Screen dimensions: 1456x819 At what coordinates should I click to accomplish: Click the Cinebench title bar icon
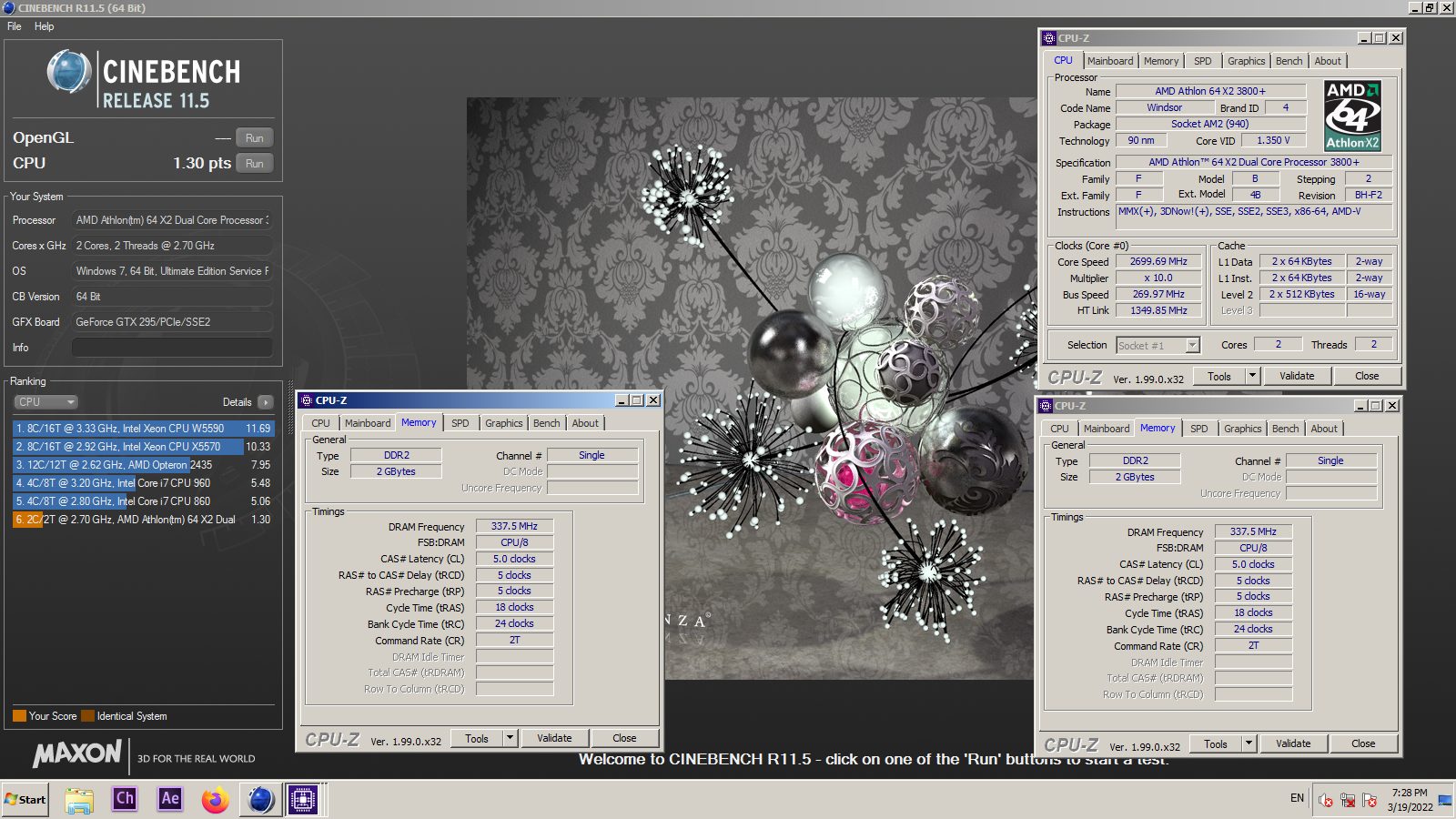coord(9,7)
